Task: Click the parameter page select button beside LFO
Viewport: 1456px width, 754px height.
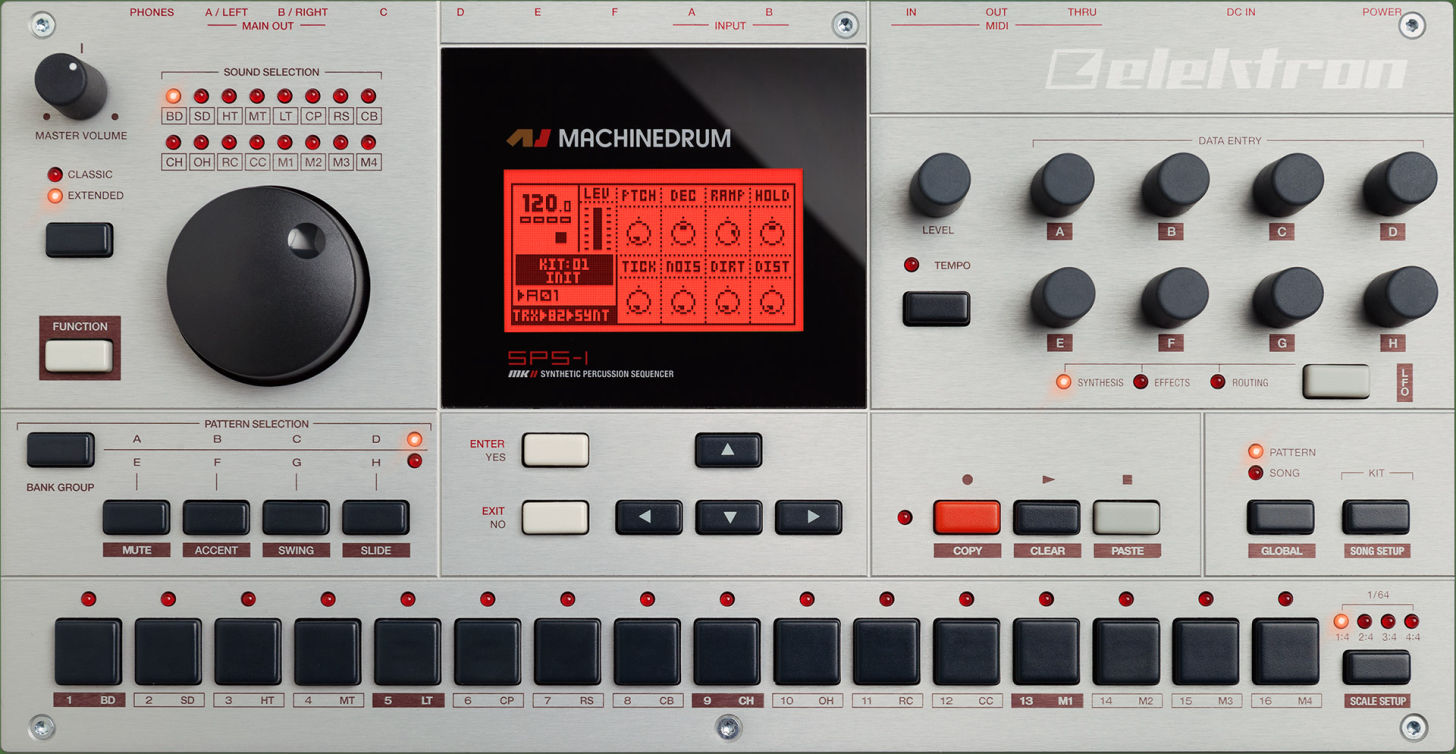Action: (x=1336, y=381)
